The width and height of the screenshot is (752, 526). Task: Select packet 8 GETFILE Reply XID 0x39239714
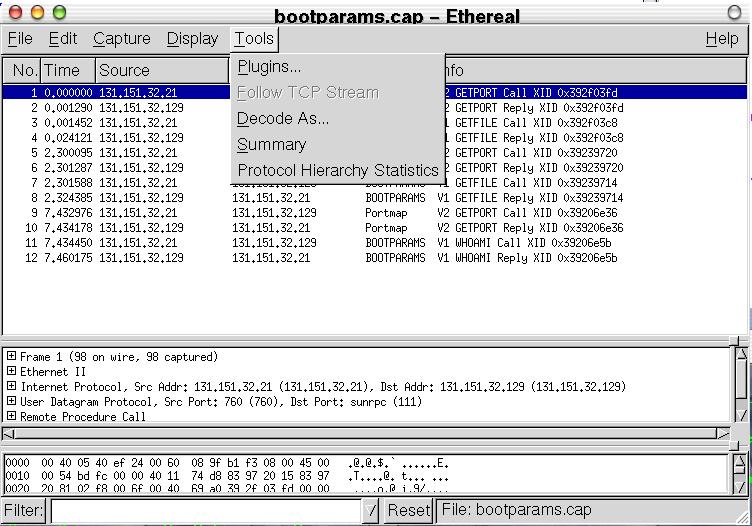[x=374, y=198]
